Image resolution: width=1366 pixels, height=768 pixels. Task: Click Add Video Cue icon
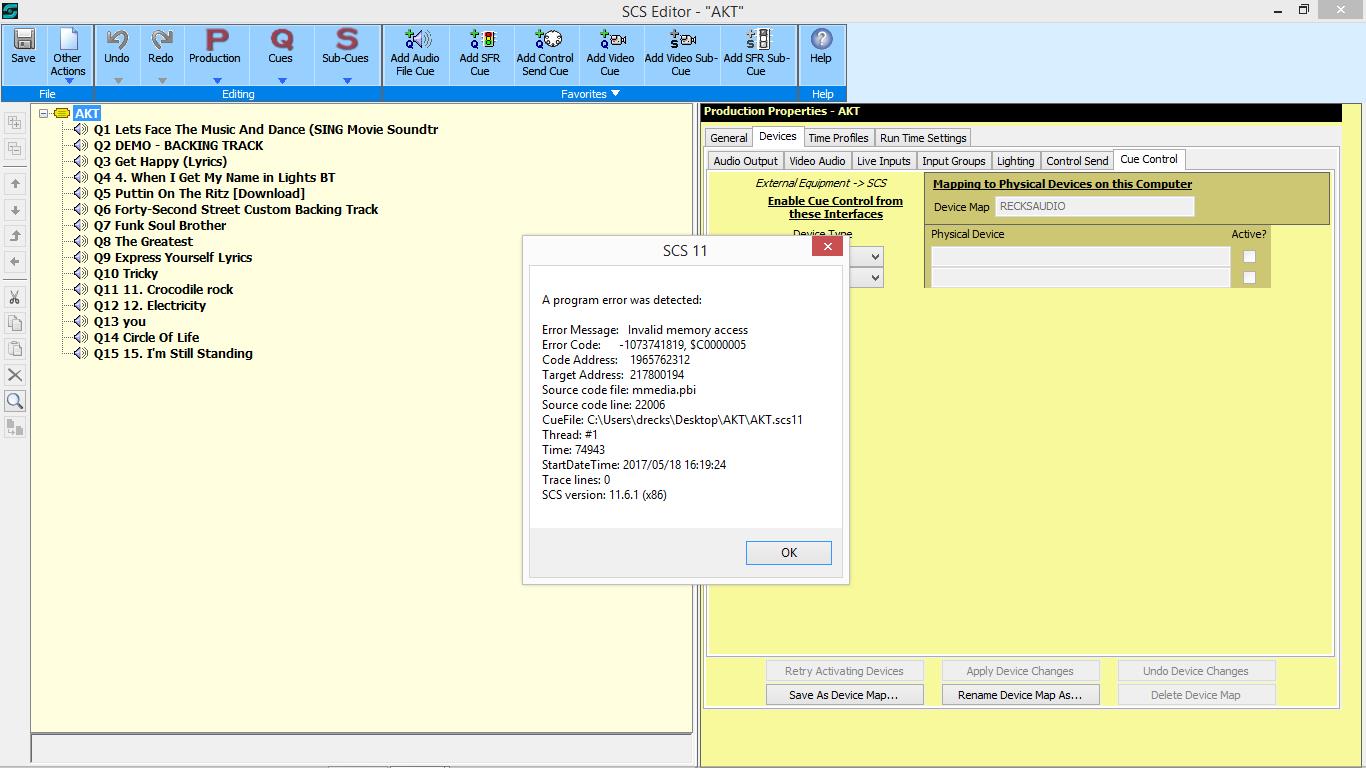(610, 41)
